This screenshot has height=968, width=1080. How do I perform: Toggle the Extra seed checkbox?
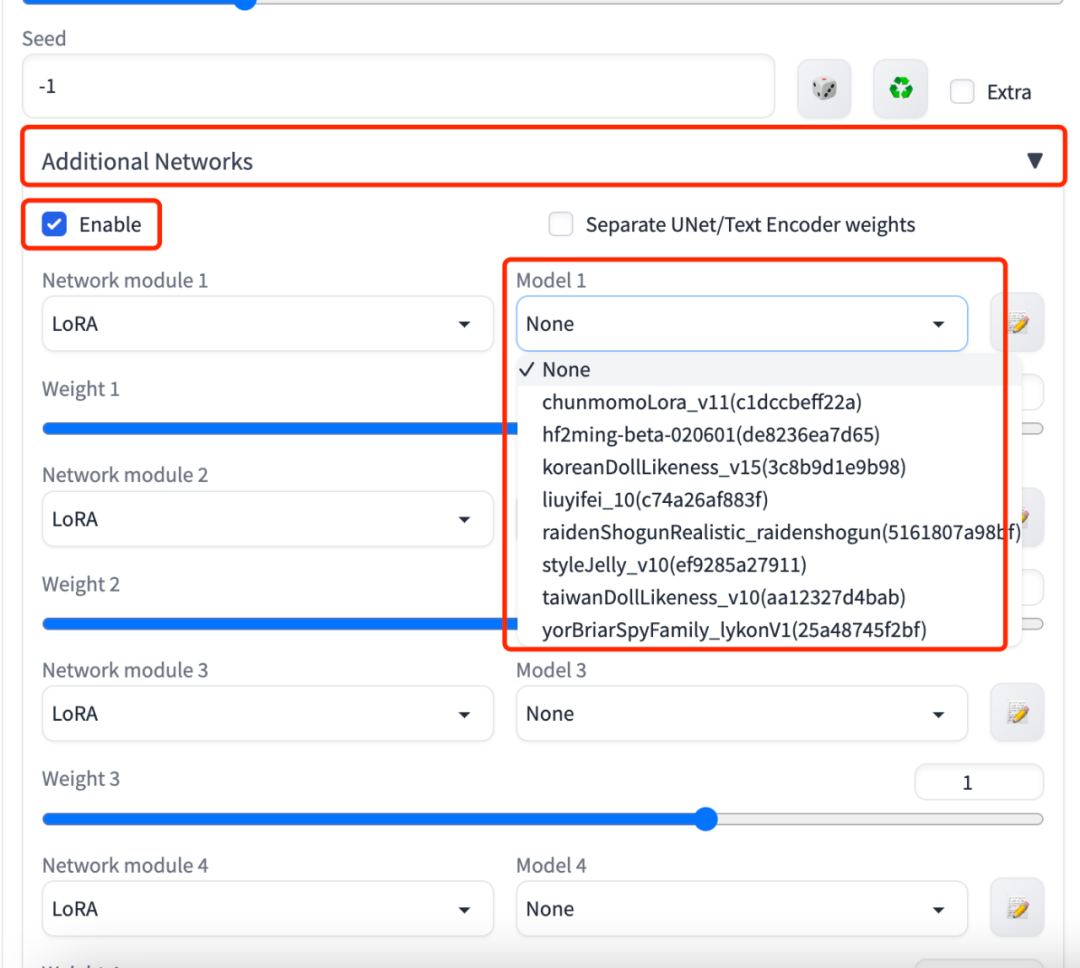pos(962,92)
